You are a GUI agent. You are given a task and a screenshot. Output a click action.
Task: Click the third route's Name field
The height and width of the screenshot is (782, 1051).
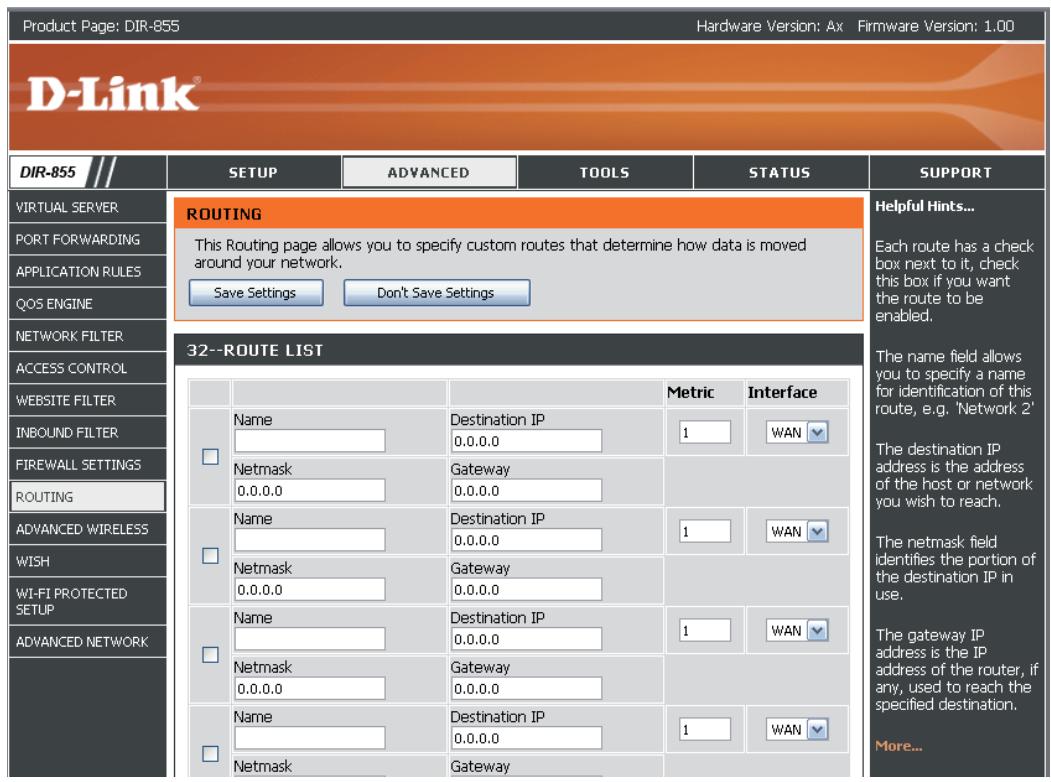click(310, 639)
